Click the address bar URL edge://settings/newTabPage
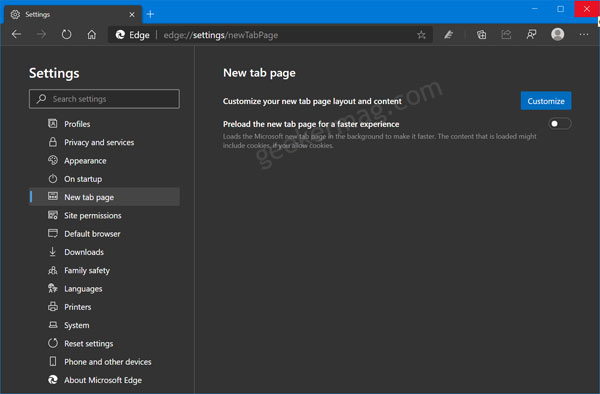 [221, 35]
